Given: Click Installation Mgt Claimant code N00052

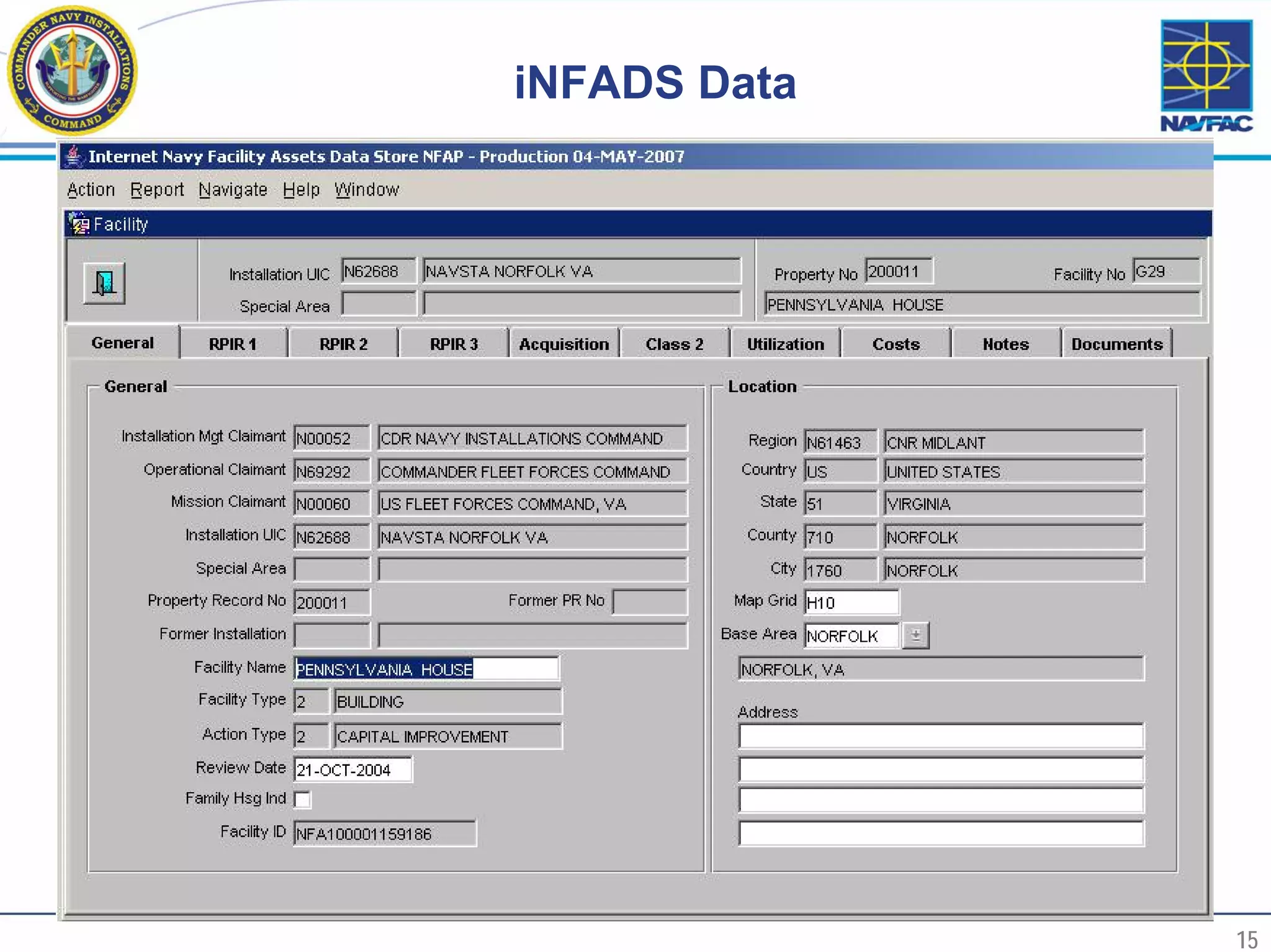Looking at the screenshot, I should (x=332, y=438).
